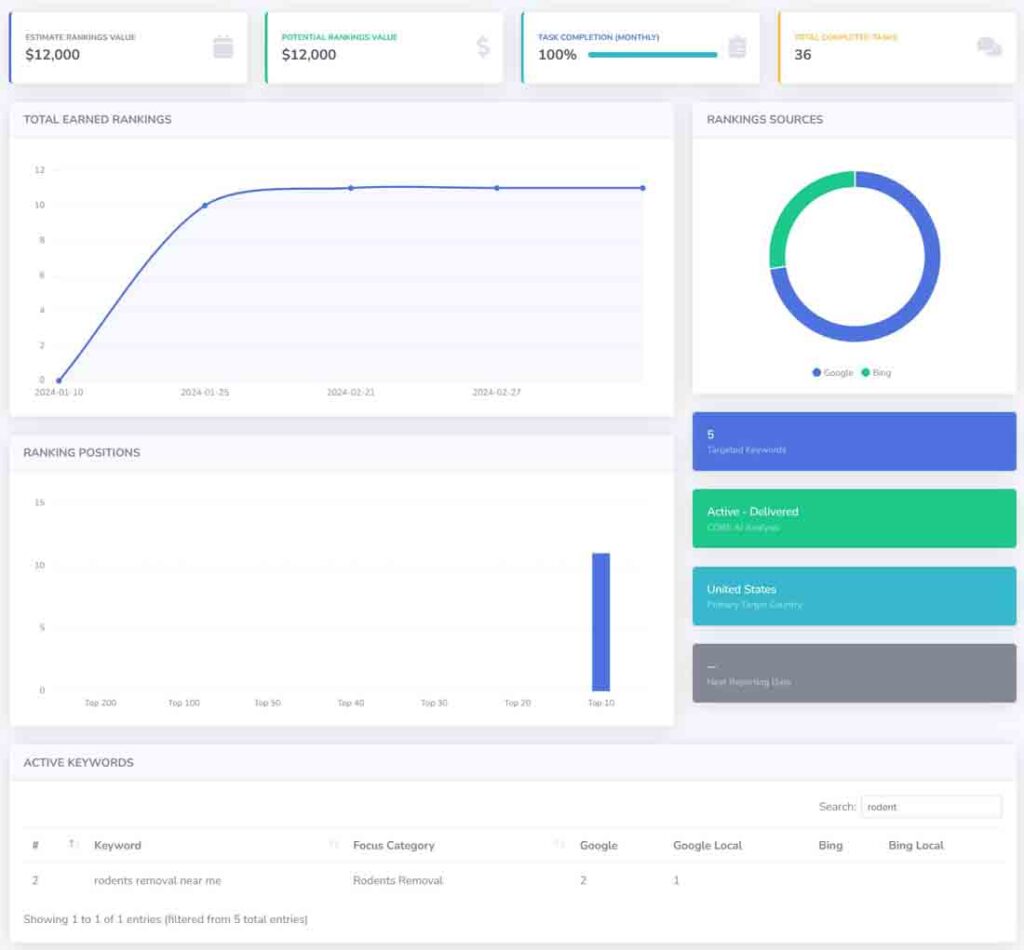Click the monthly task completion progress bar
Viewport: 1024px width, 950px height.
click(652, 55)
